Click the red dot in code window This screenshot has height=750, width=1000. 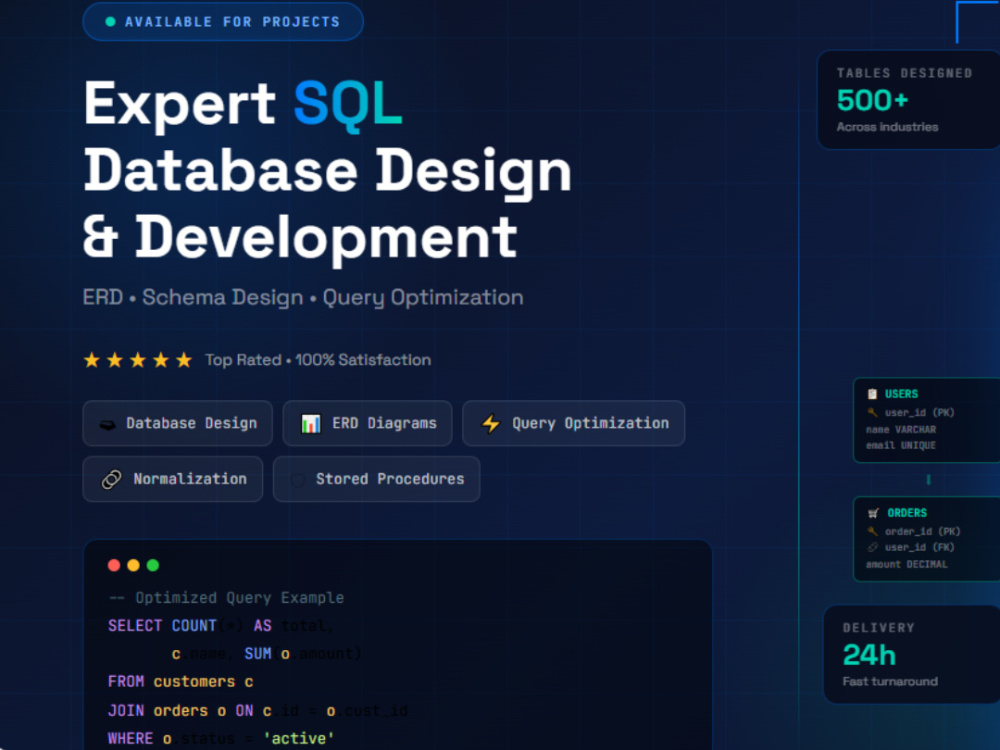(114, 565)
